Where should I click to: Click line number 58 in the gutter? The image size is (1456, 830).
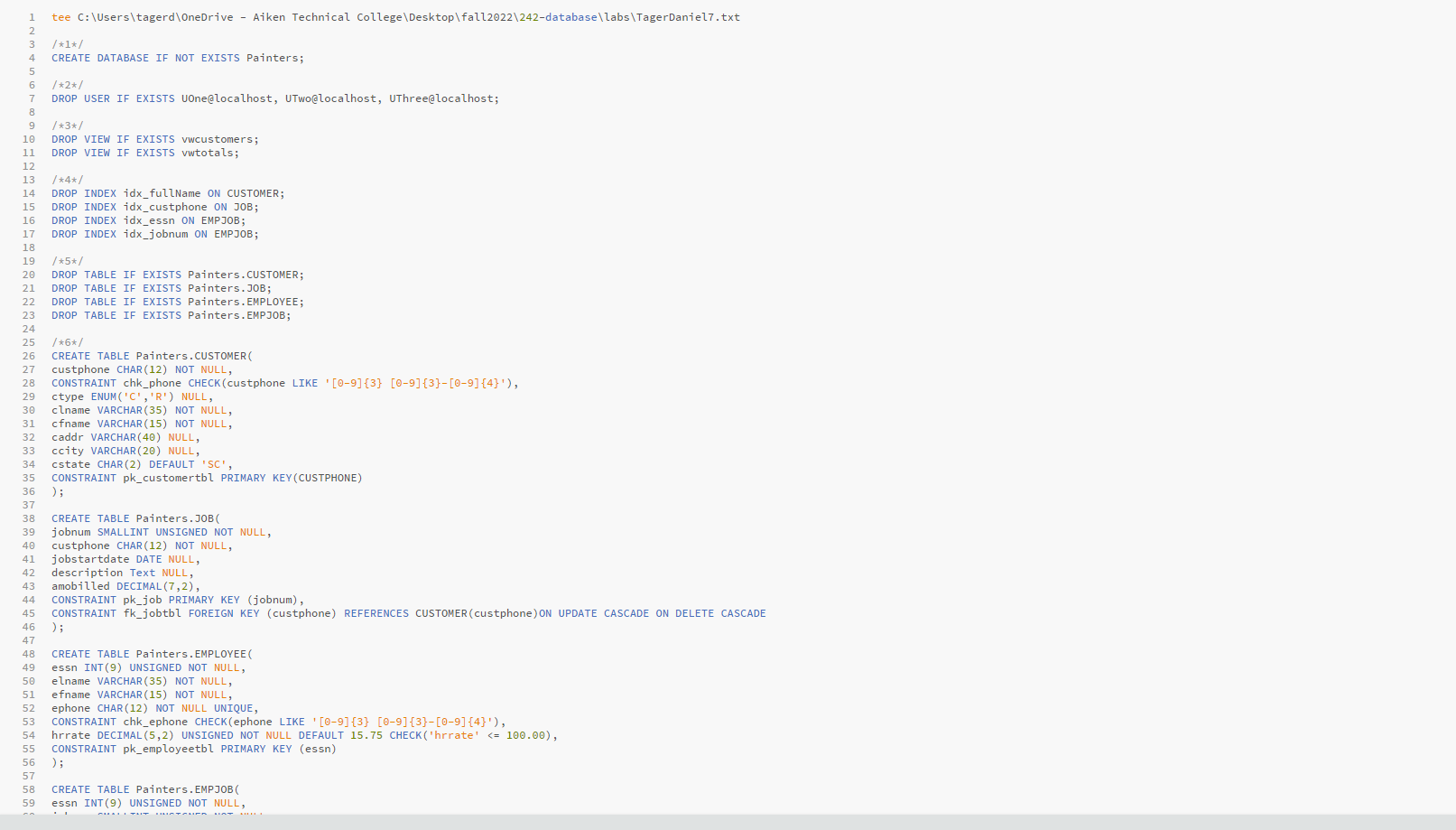pos(29,789)
